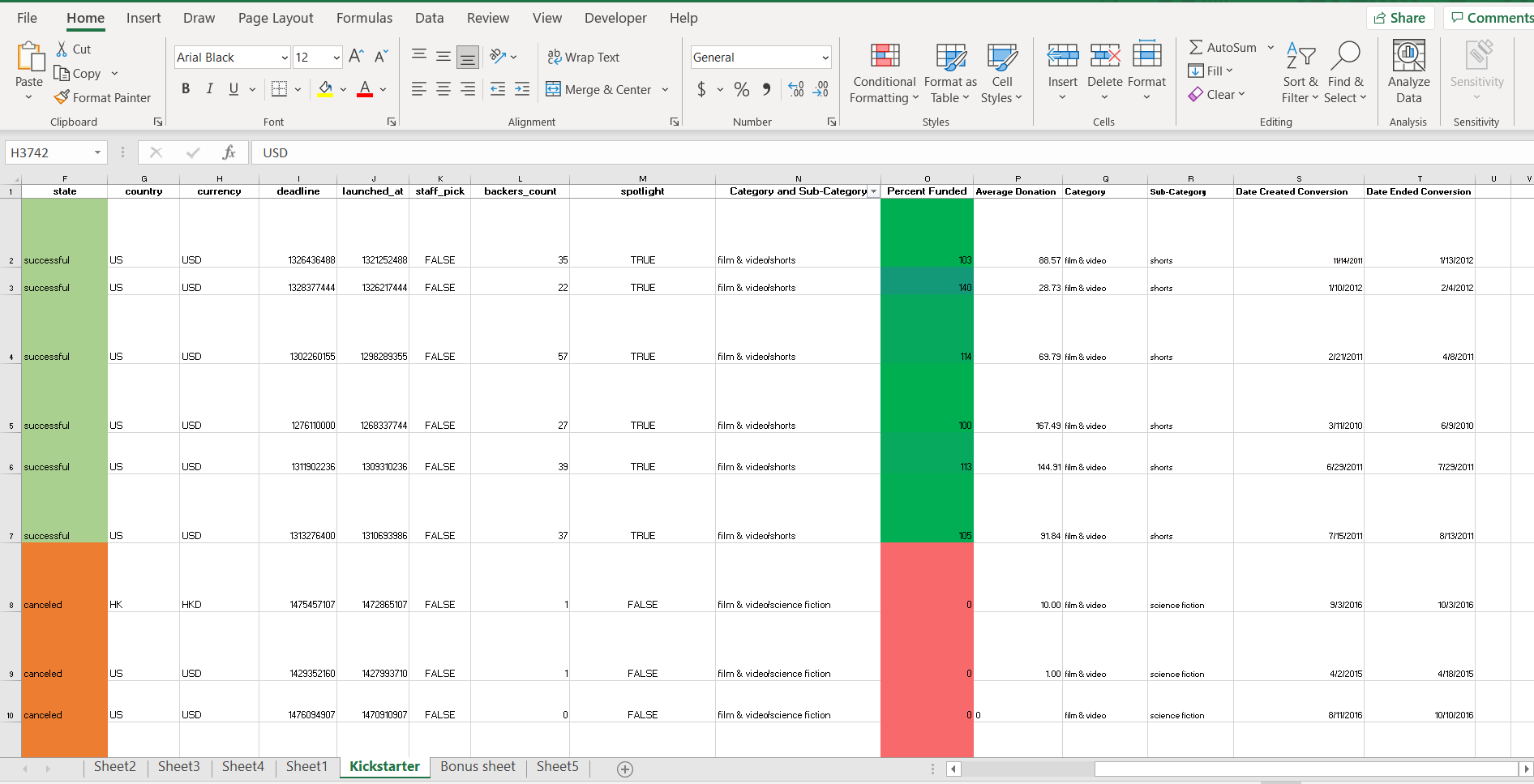
Task: Switch to the Formulas ribbon tab
Action: pos(364,17)
